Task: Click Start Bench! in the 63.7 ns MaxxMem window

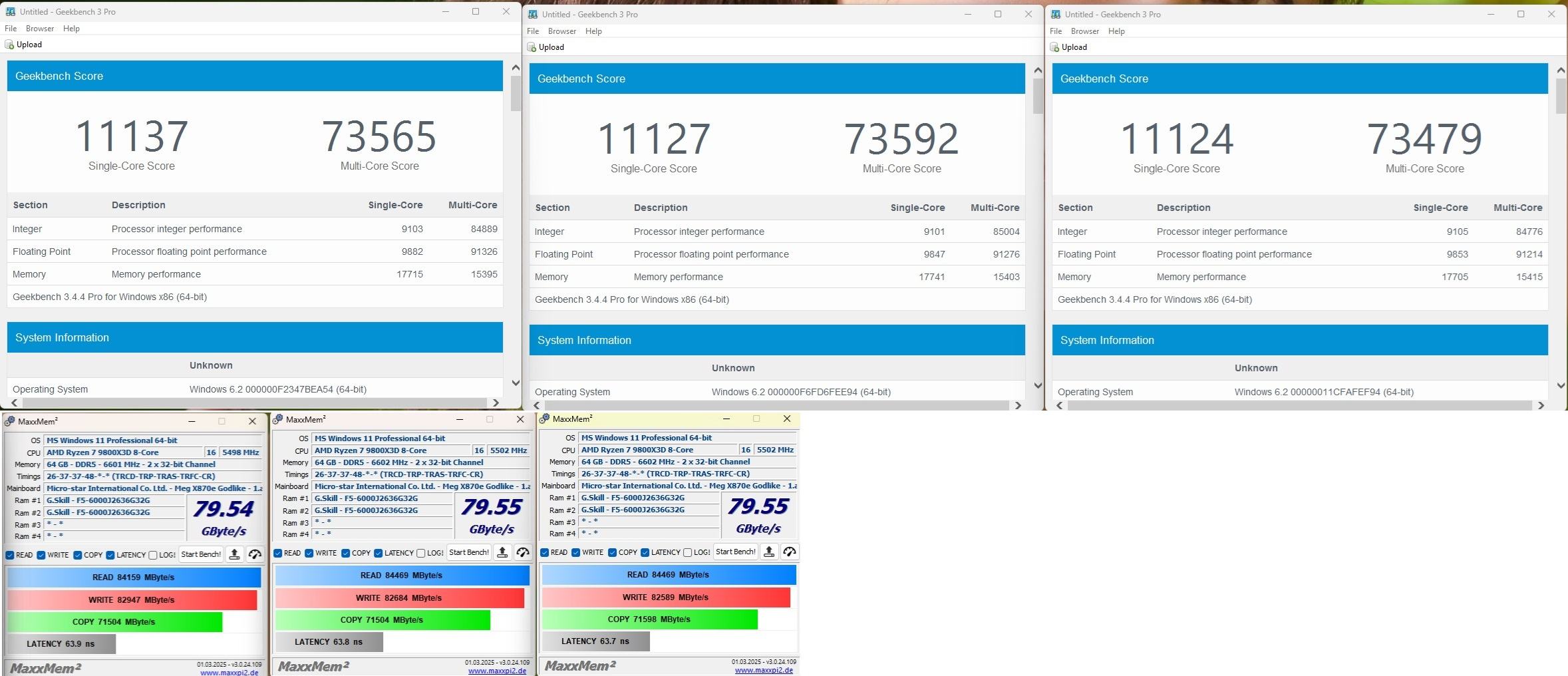Action: 736,552
